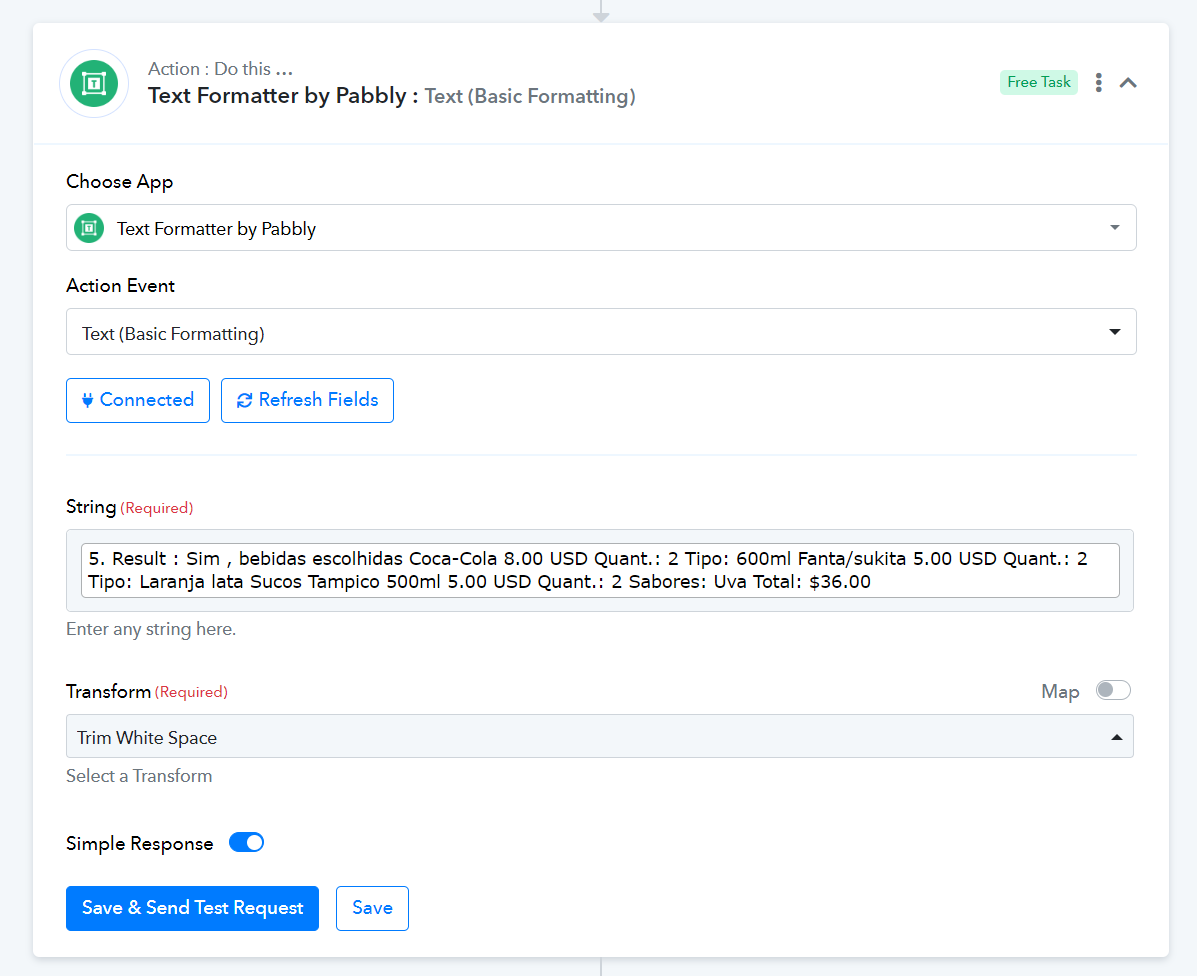This screenshot has height=976, width=1197.
Task: Open the Choose App dropdown
Action: click(x=601, y=227)
